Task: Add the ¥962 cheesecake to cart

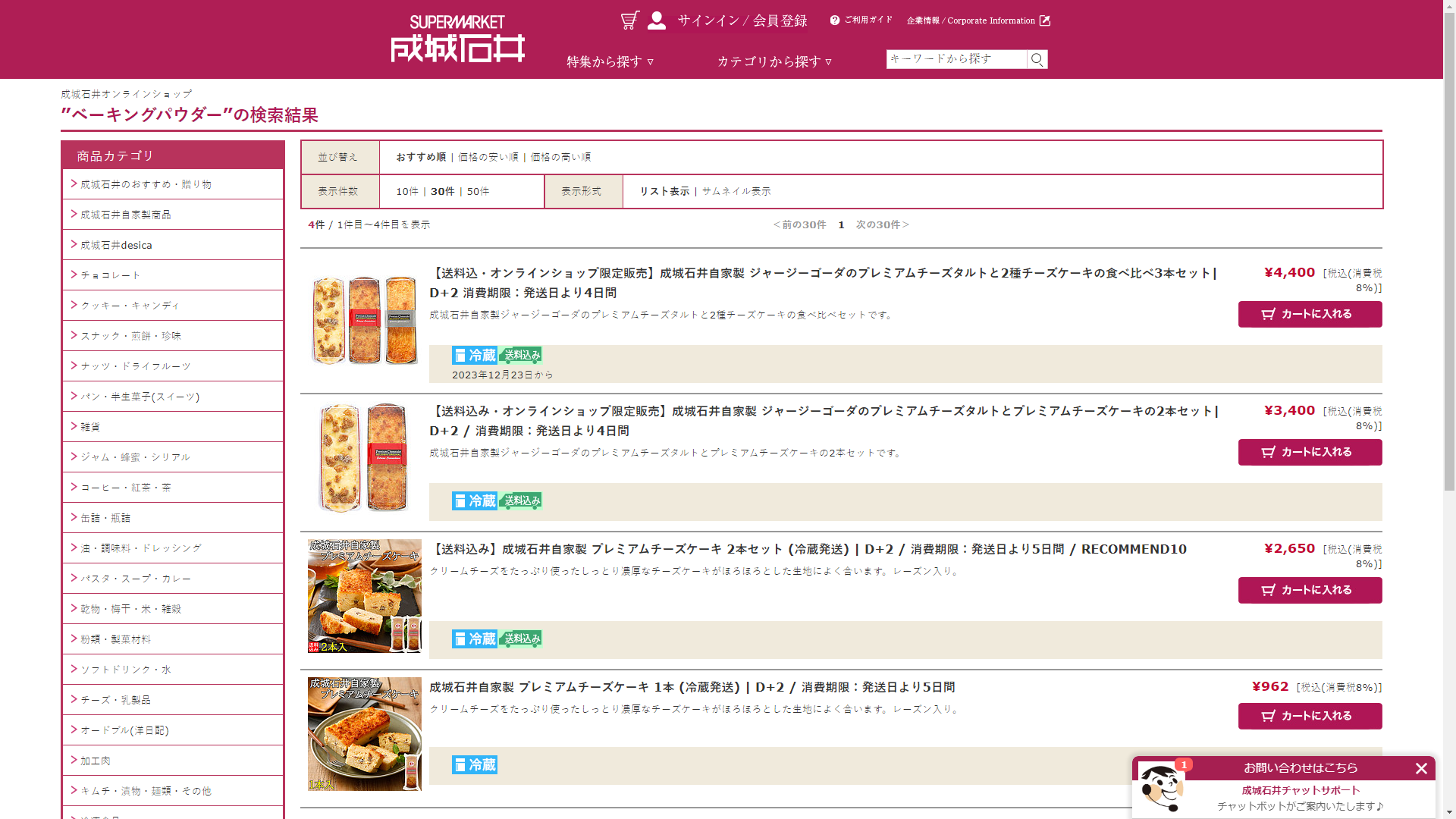Action: point(1310,716)
